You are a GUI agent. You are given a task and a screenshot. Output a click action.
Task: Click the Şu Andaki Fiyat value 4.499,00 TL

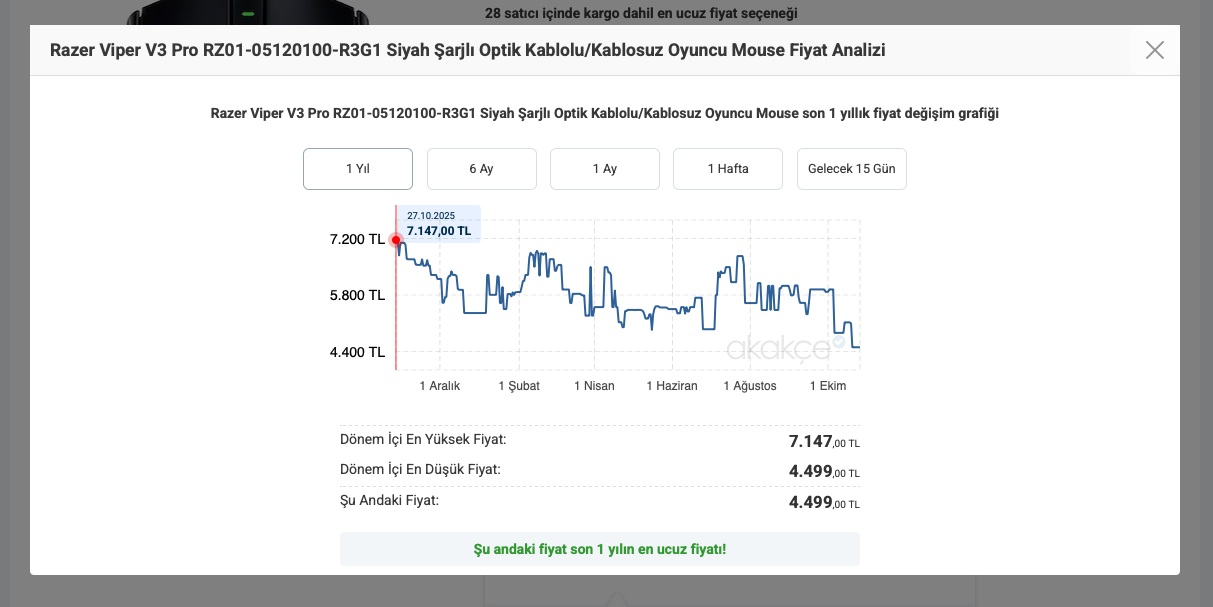click(824, 502)
